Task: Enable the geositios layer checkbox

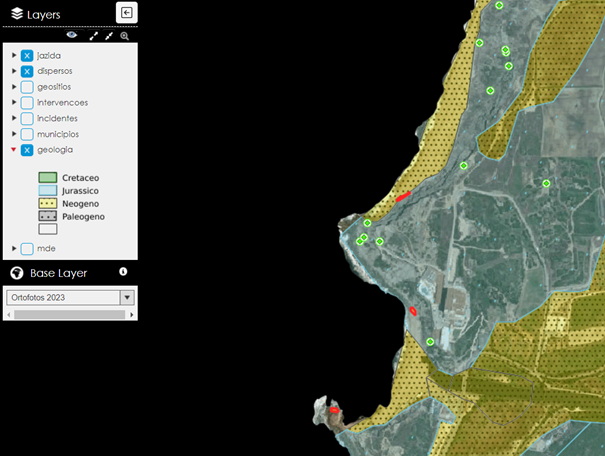Action: click(27, 87)
